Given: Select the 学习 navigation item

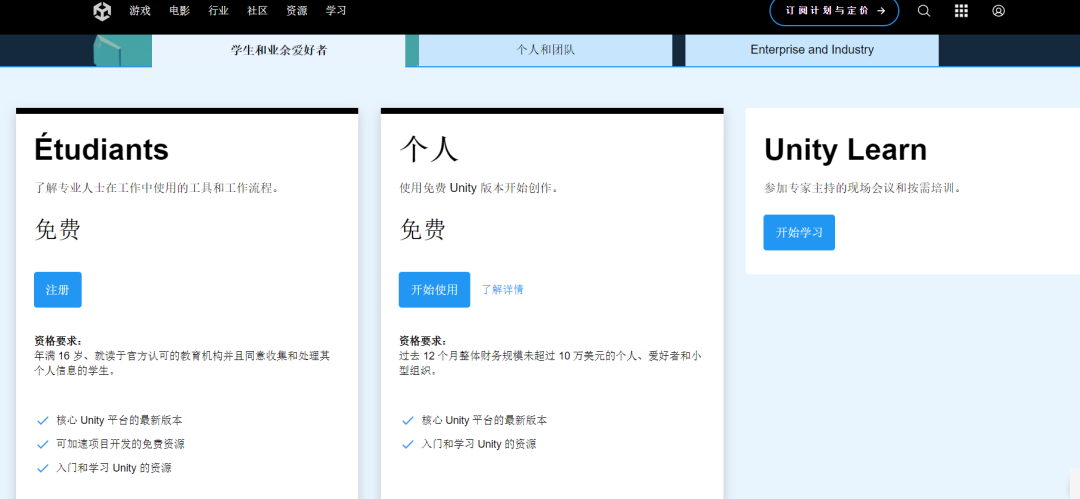Looking at the screenshot, I should point(336,11).
